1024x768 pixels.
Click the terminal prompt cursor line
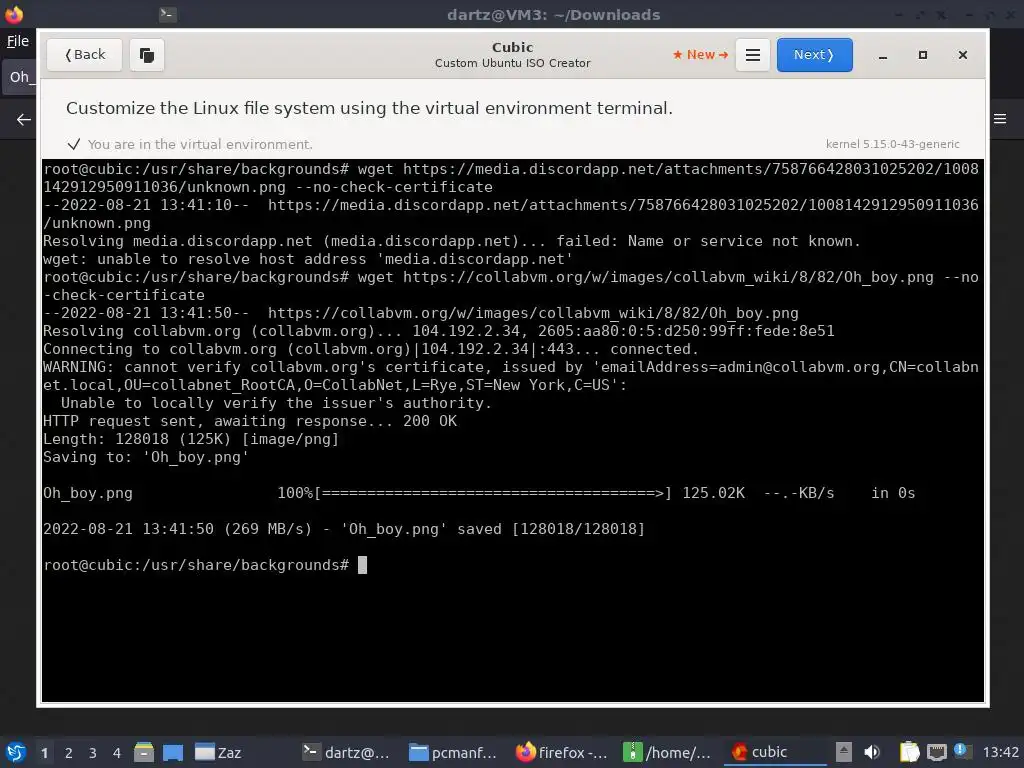206,565
